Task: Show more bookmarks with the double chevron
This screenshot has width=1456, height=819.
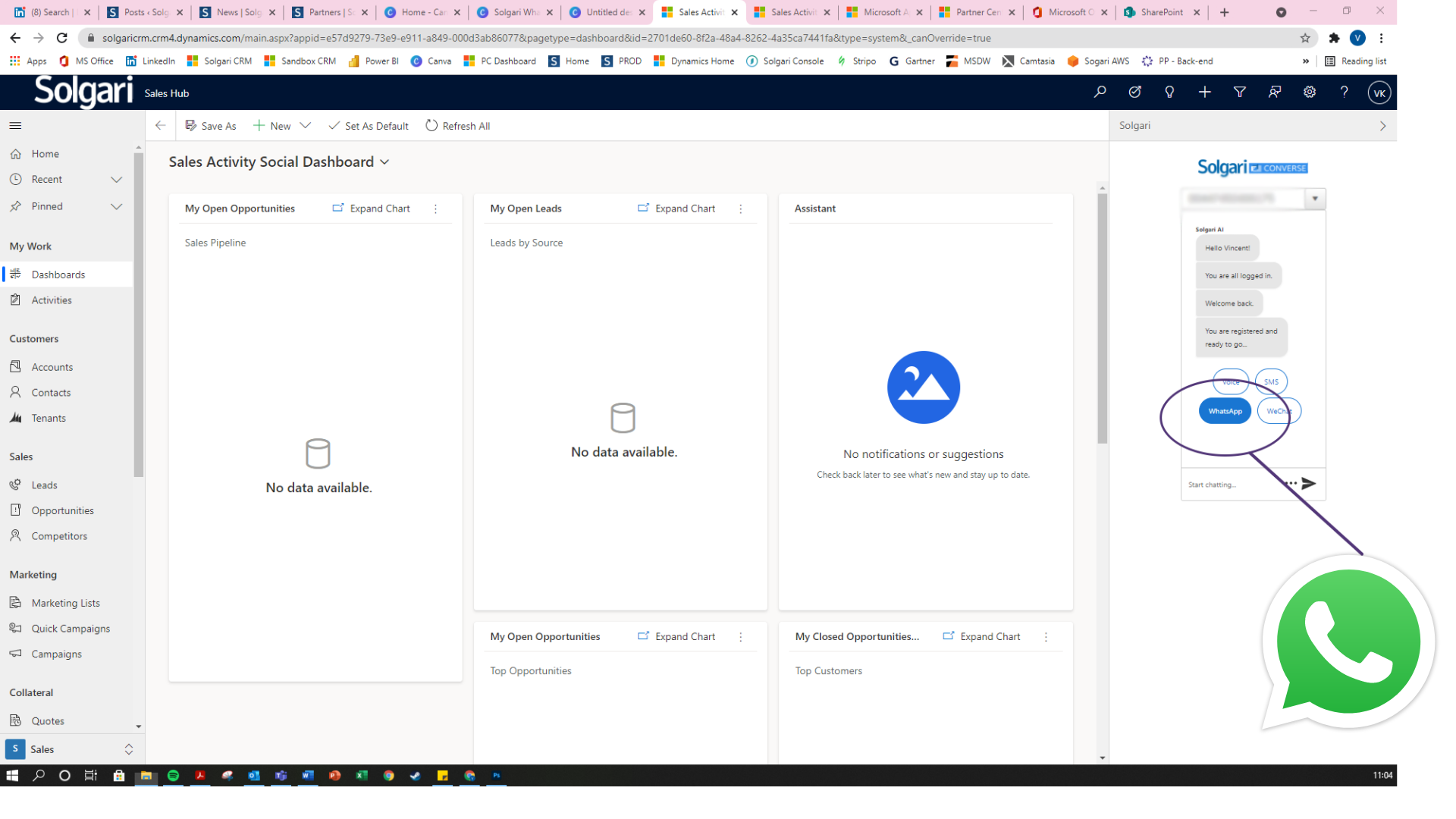Action: pos(1306,61)
